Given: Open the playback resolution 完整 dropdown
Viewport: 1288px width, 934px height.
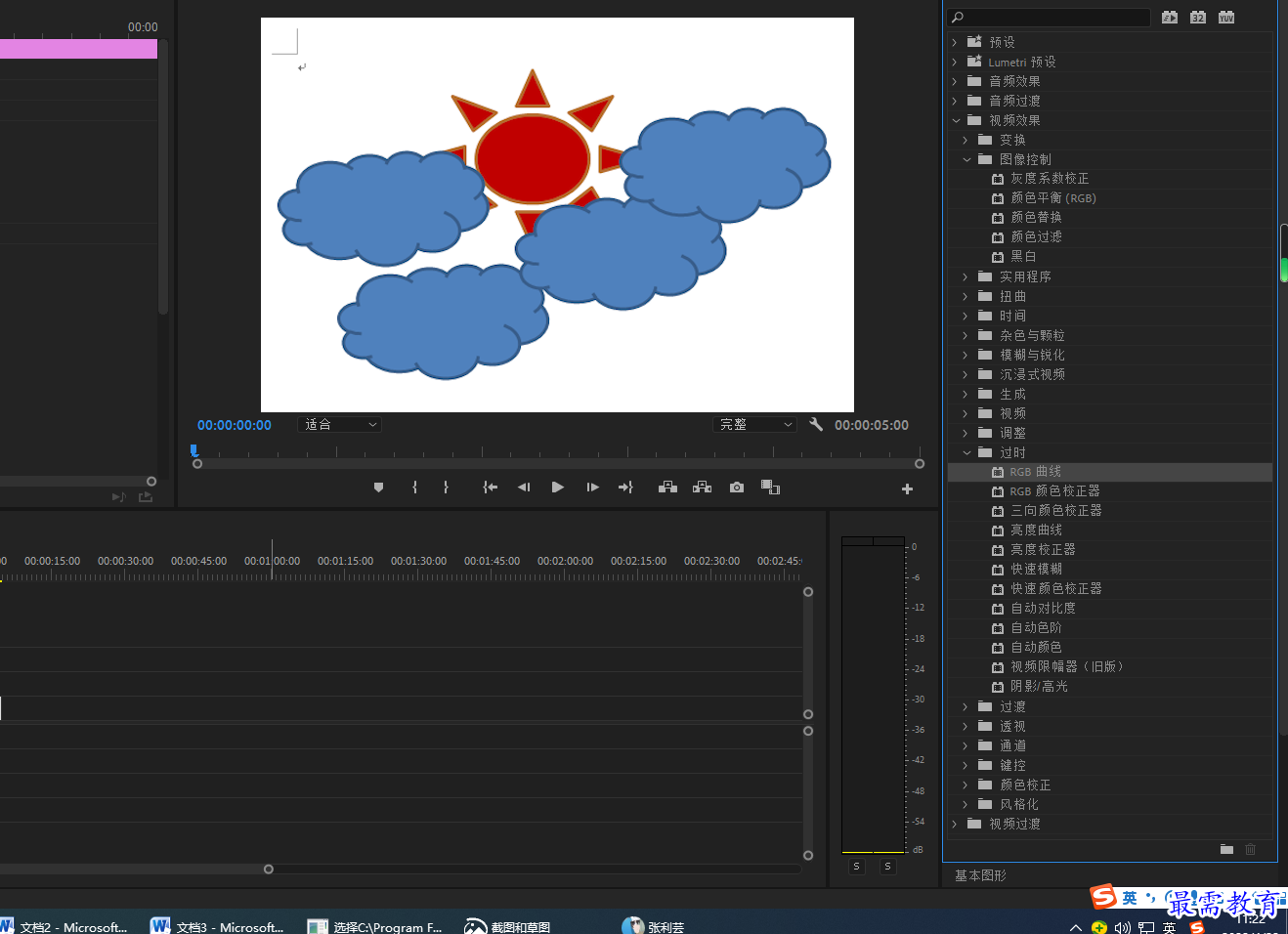Looking at the screenshot, I should coord(754,425).
